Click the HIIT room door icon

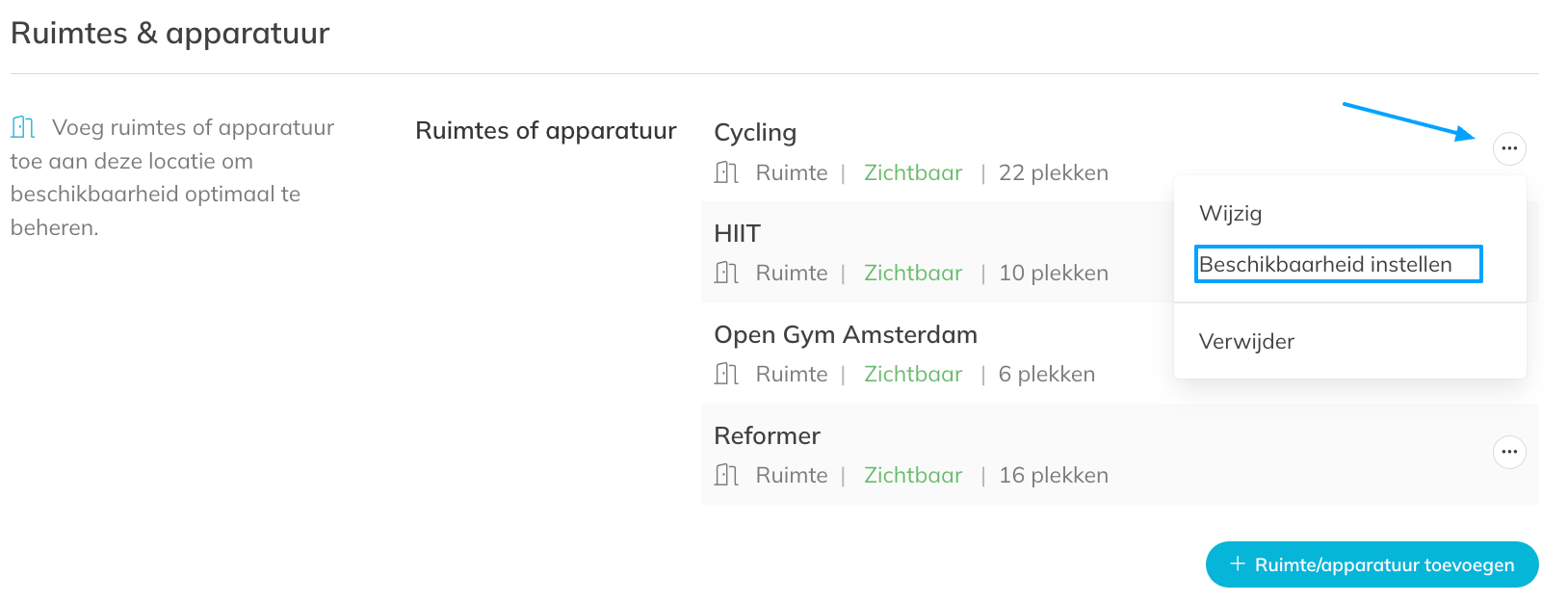[x=726, y=274]
